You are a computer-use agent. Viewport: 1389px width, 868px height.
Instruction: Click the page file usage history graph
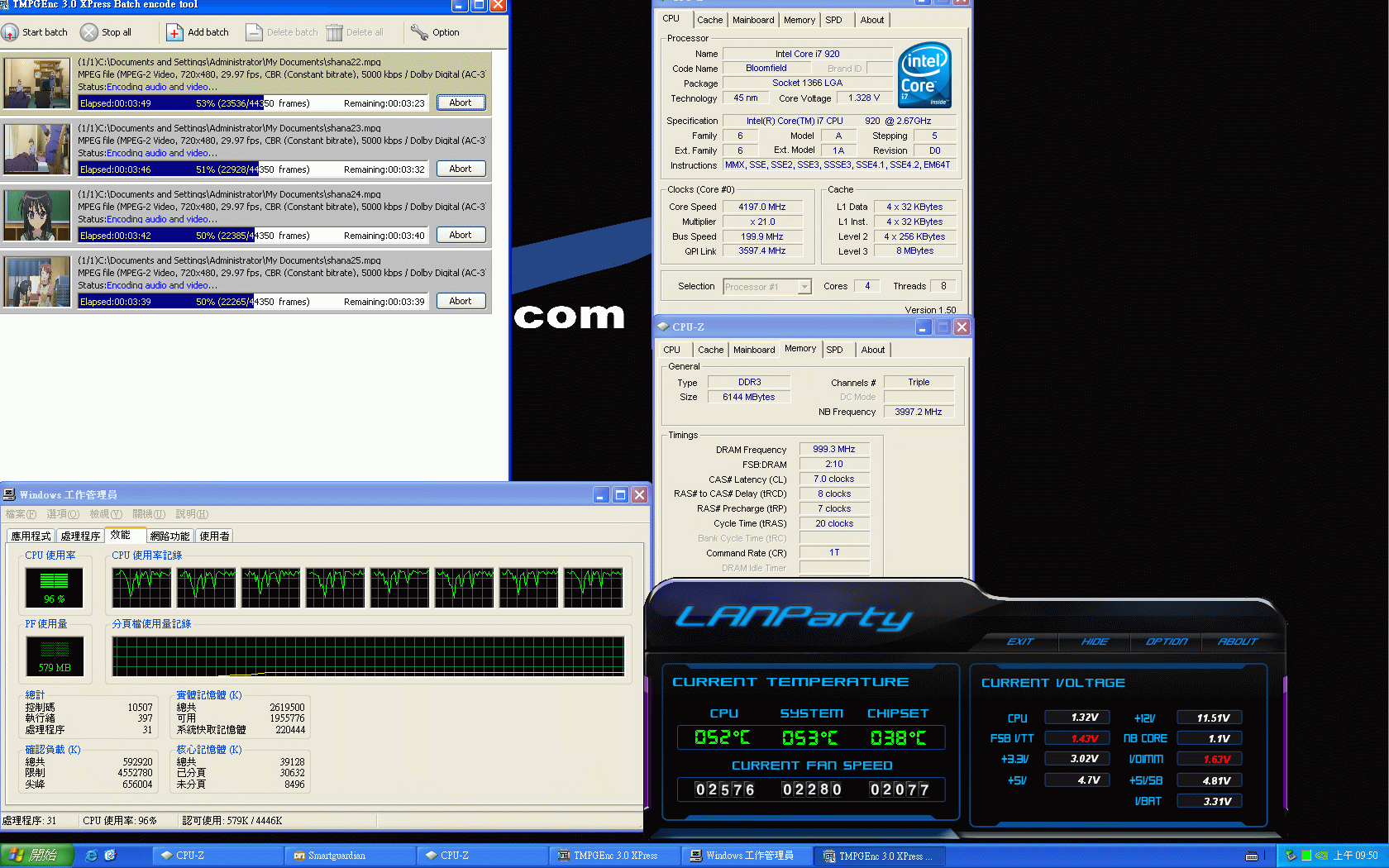368,656
